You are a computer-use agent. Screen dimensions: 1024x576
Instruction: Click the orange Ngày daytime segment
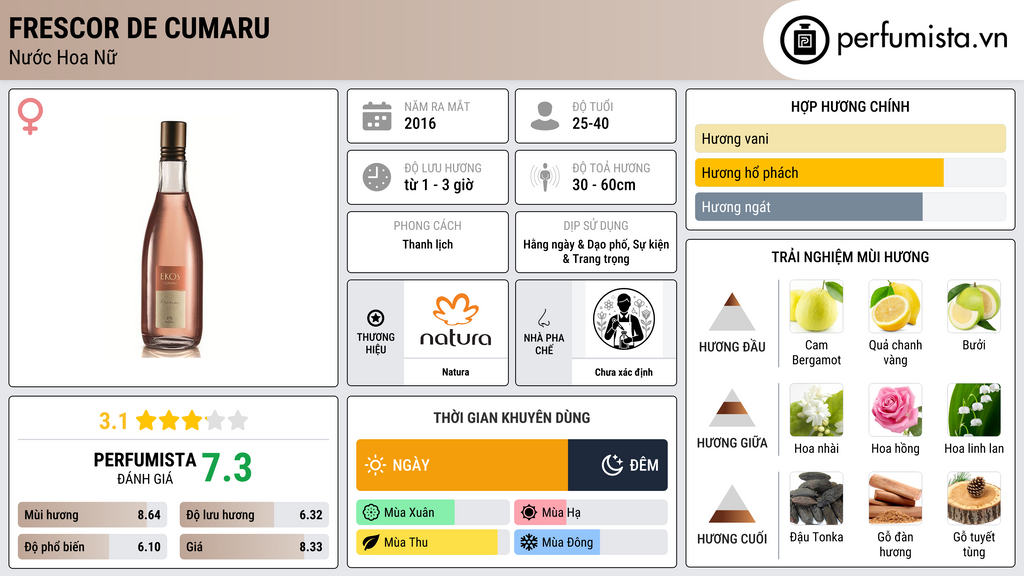click(x=462, y=465)
